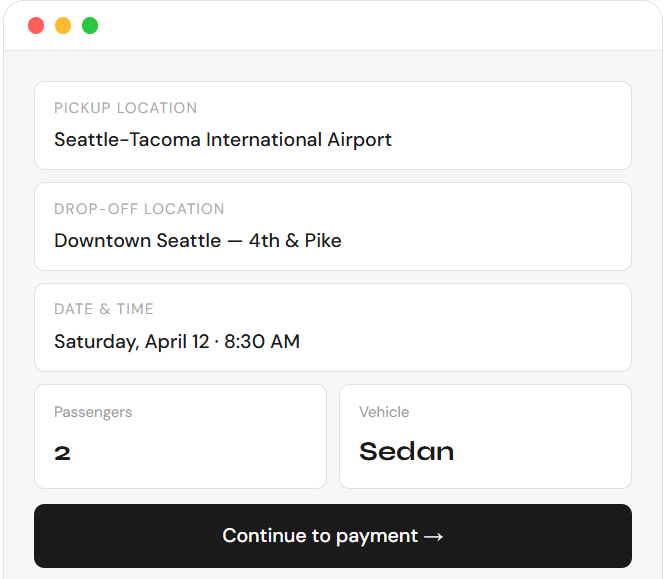Click the "Passengers" label

point(93,412)
